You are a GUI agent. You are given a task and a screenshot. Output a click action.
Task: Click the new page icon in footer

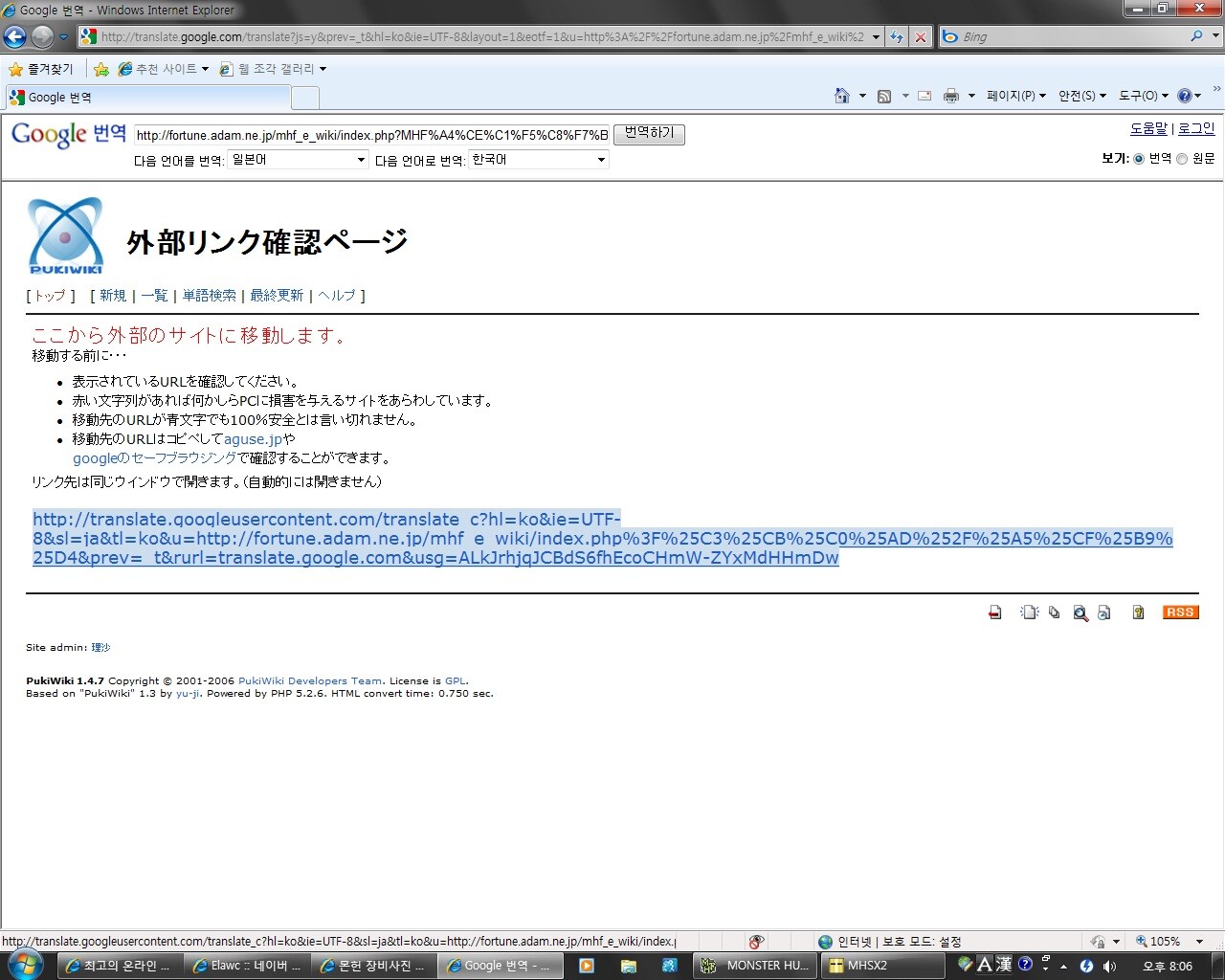[x=1030, y=612]
